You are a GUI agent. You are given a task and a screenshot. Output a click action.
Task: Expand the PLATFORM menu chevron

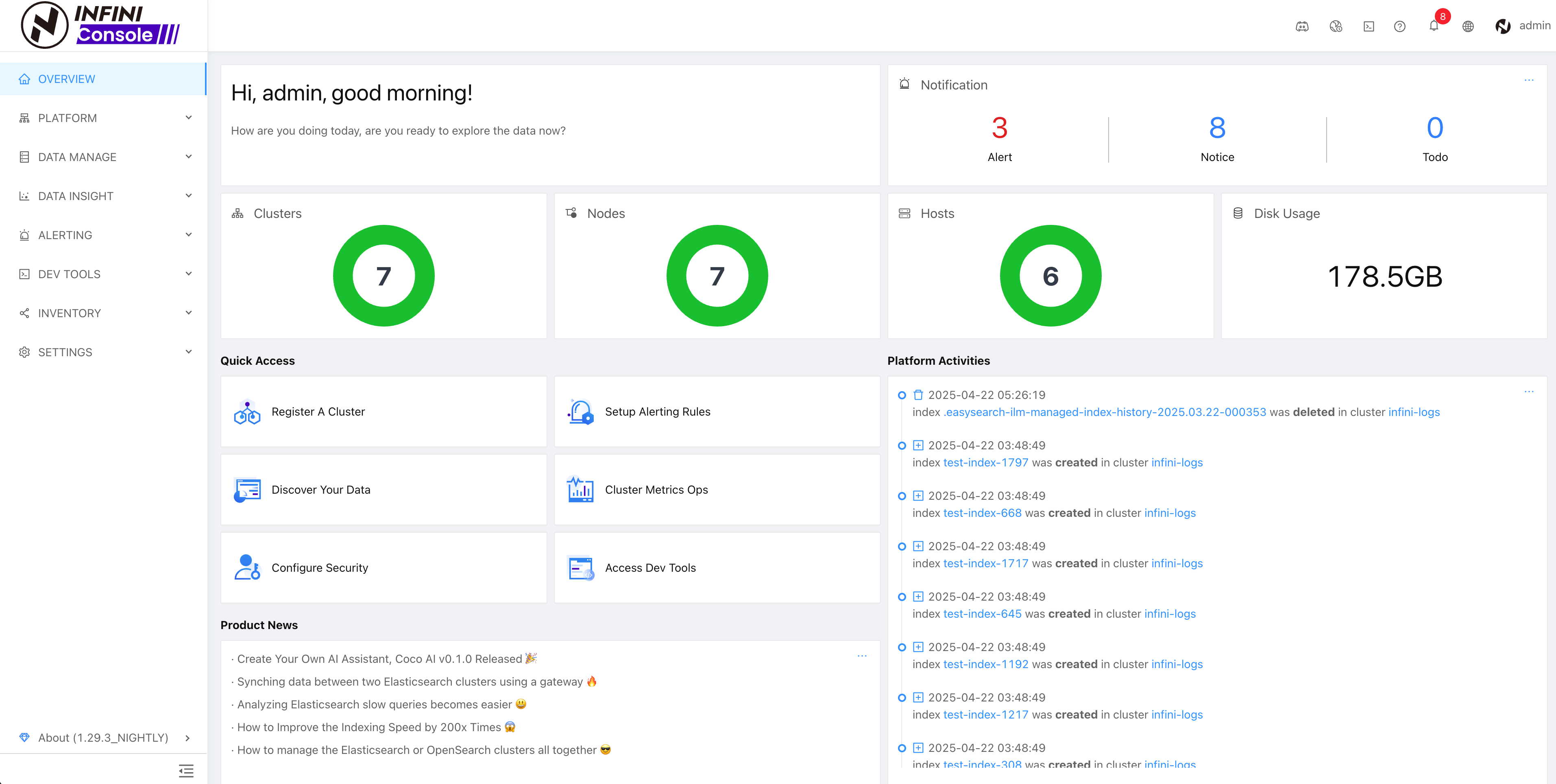click(x=188, y=118)
